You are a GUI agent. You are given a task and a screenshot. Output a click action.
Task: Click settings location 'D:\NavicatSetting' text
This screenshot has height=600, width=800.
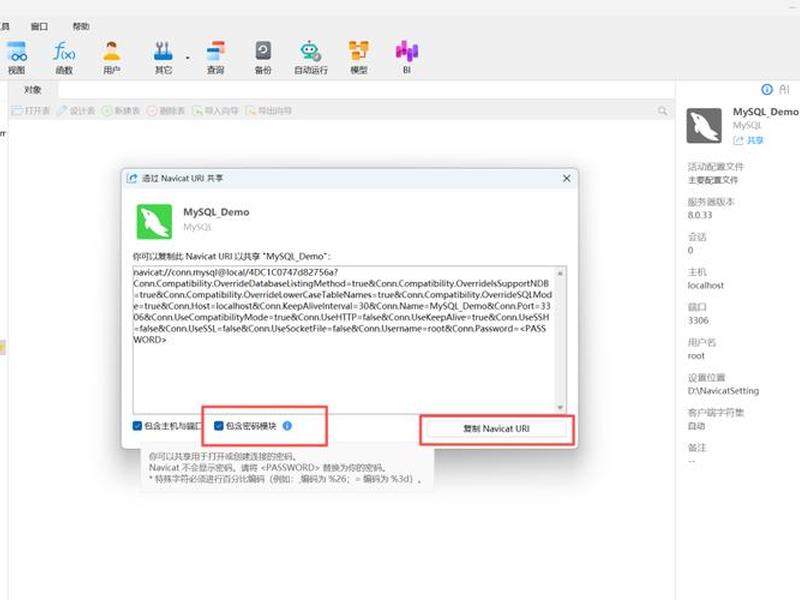click(723, 391)
